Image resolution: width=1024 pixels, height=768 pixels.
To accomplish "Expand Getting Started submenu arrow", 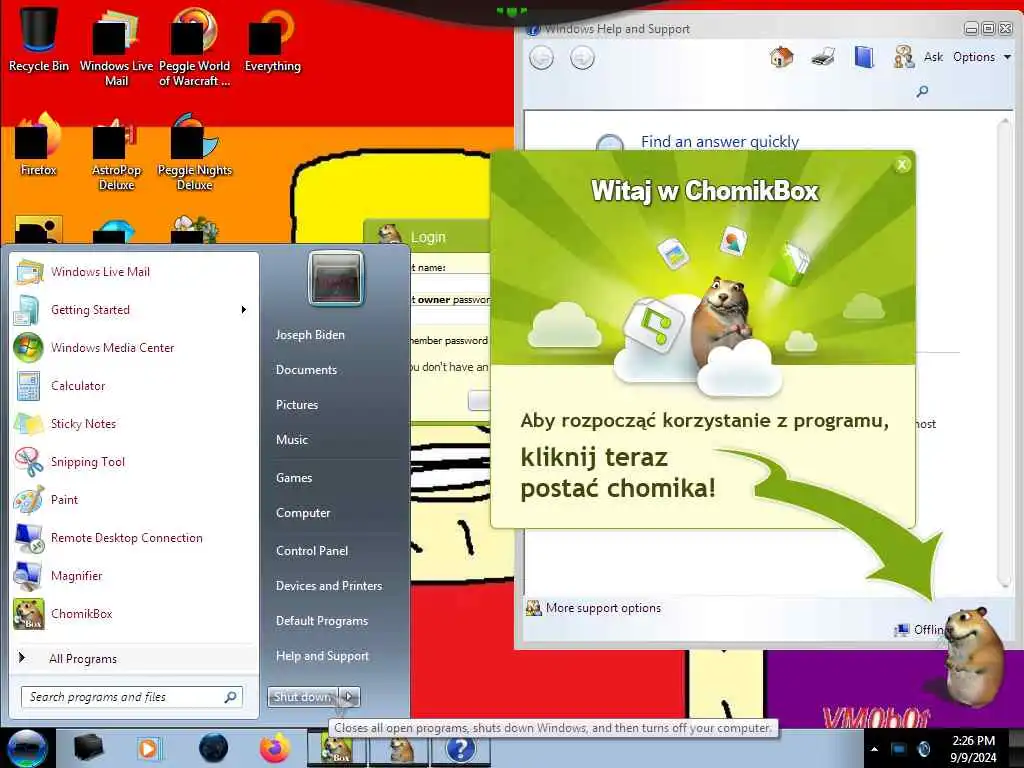I will (x=244, y=310).
